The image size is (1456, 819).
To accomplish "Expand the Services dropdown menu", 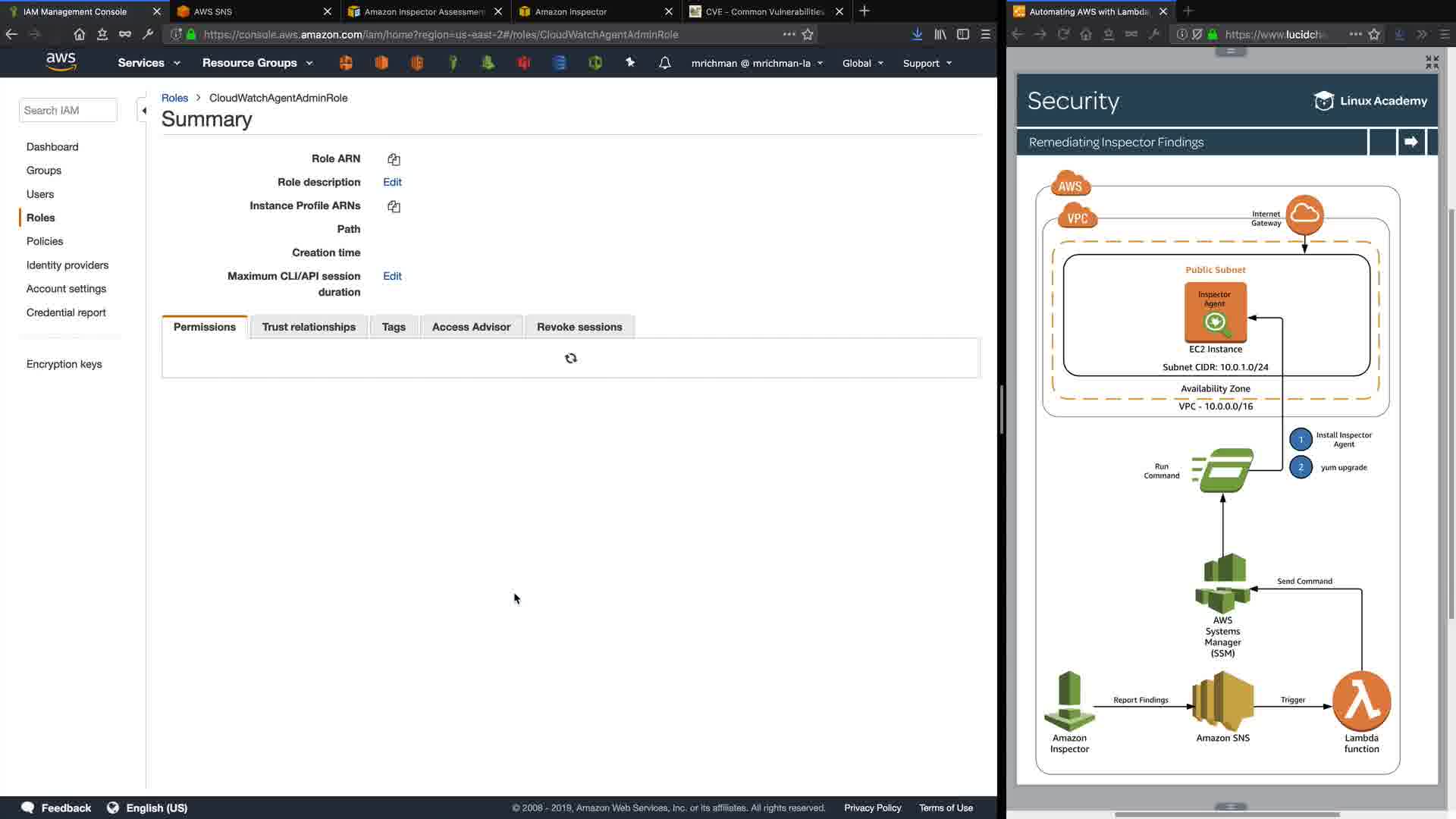I will [149, 63].
